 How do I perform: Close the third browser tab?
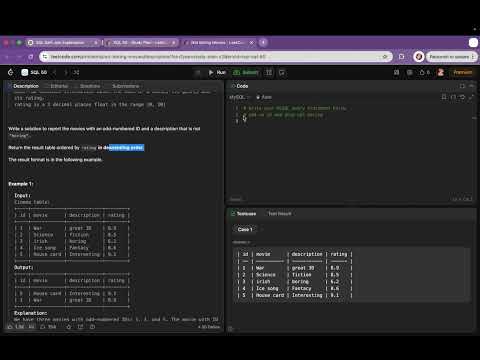[x=252, y=43]
